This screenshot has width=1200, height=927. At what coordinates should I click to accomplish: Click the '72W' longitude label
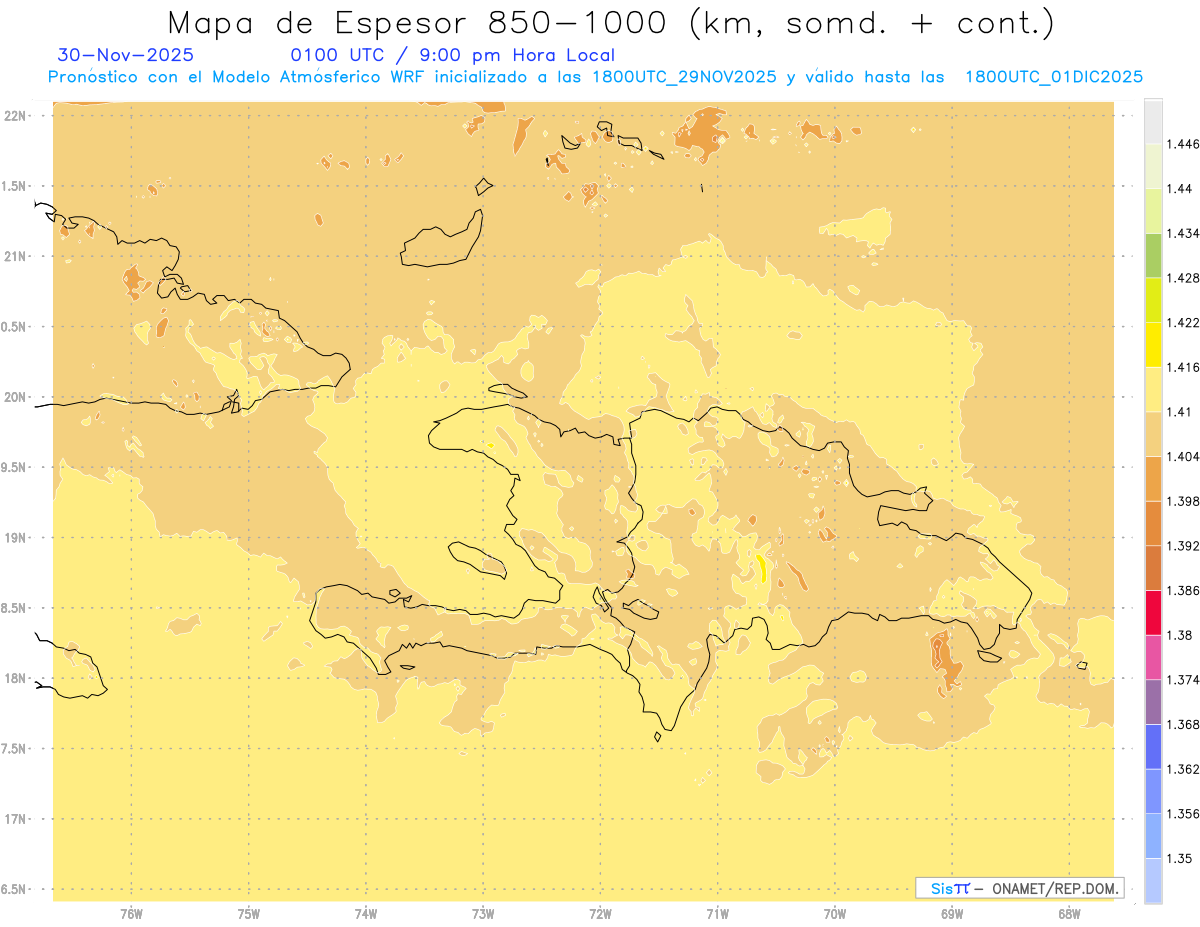pos(600,913)
